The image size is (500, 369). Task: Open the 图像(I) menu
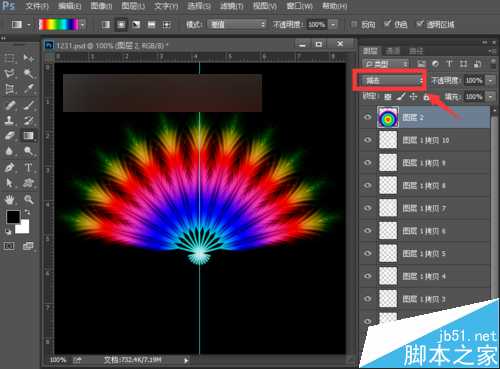(101, 6)
